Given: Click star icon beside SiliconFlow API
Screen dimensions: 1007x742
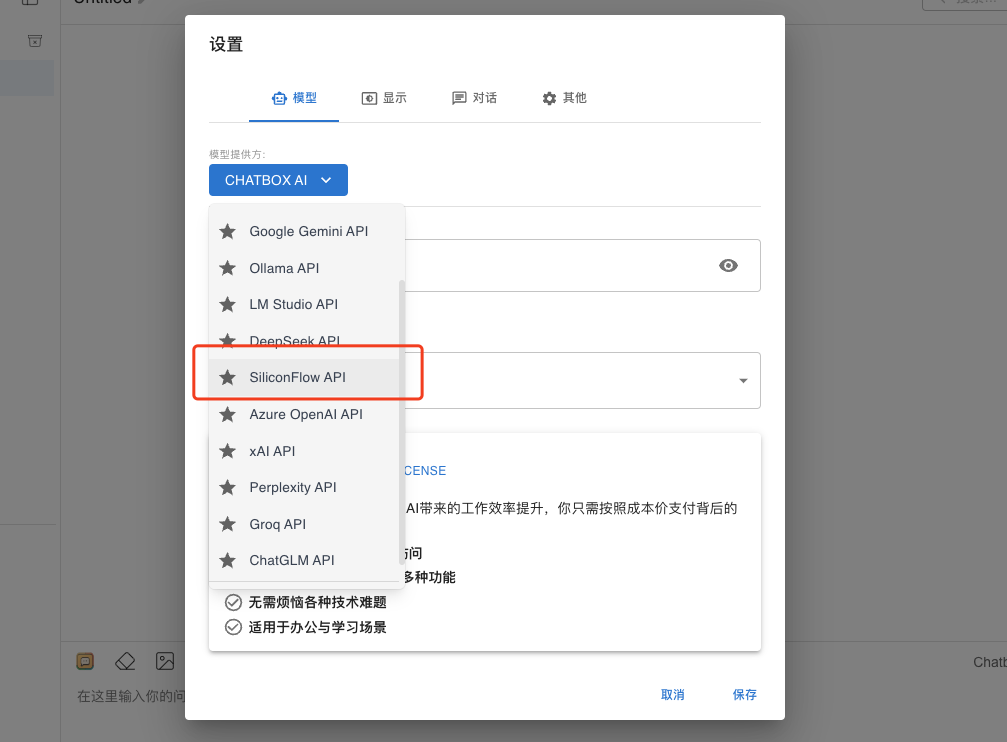Looking at the screenshot, I should click(227, 377).
